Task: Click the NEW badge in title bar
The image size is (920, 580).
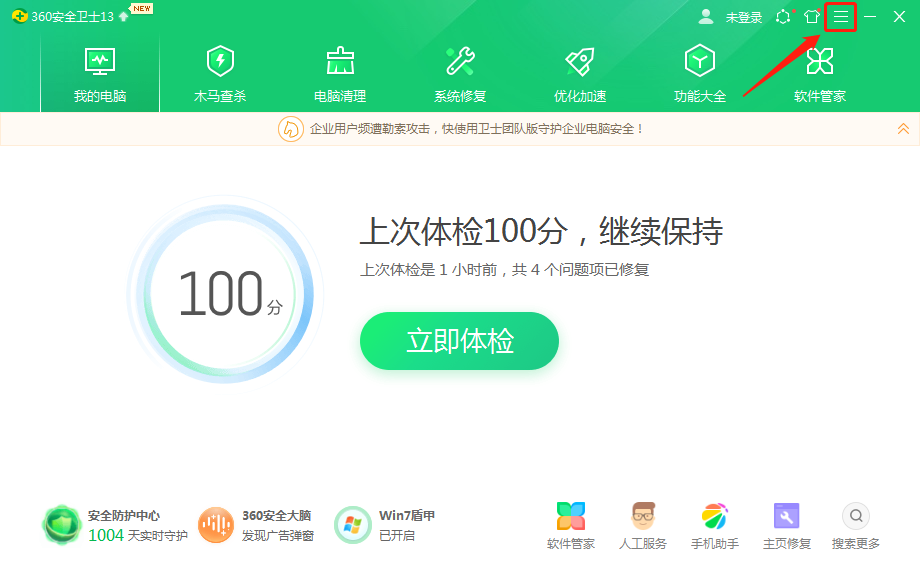Action: pos(141,8)
